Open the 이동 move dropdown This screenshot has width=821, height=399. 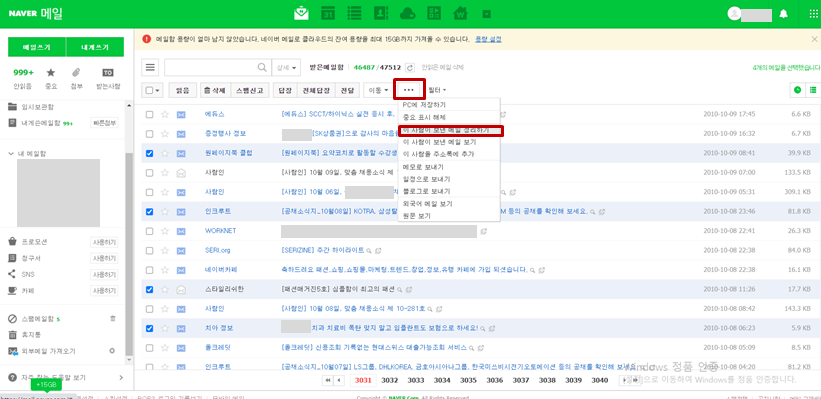point(379,90)
